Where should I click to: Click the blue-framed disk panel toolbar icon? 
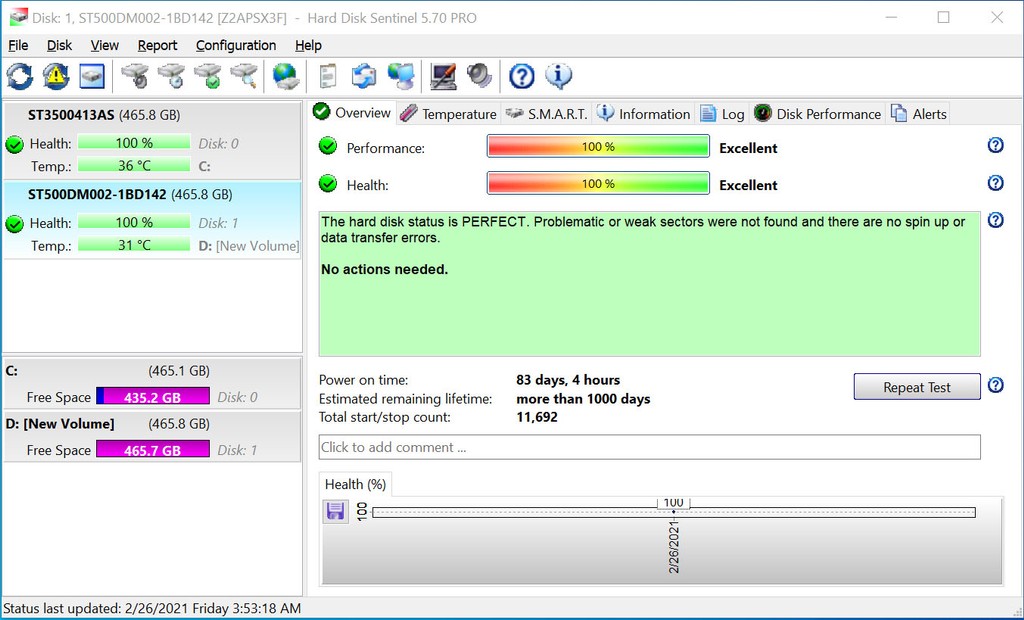click(x=92, y=76)
